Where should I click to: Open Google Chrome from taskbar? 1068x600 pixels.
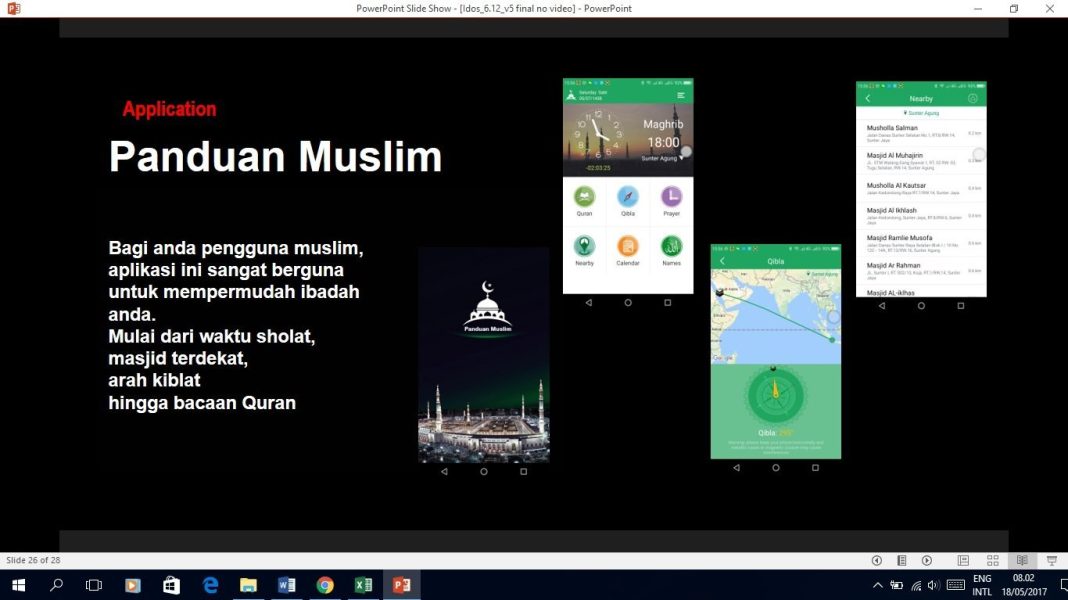(x=325, y=585)
